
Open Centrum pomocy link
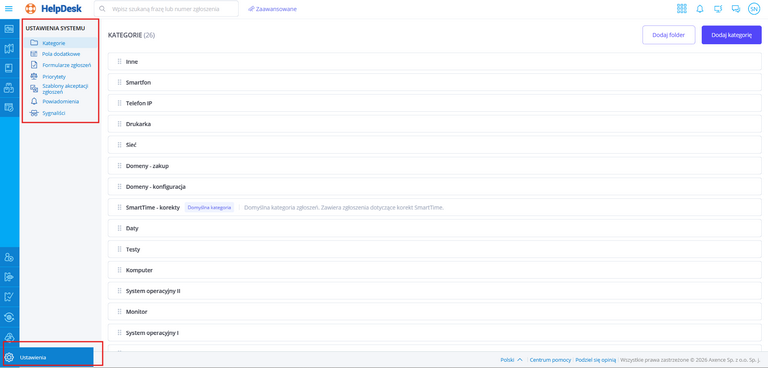550,359
